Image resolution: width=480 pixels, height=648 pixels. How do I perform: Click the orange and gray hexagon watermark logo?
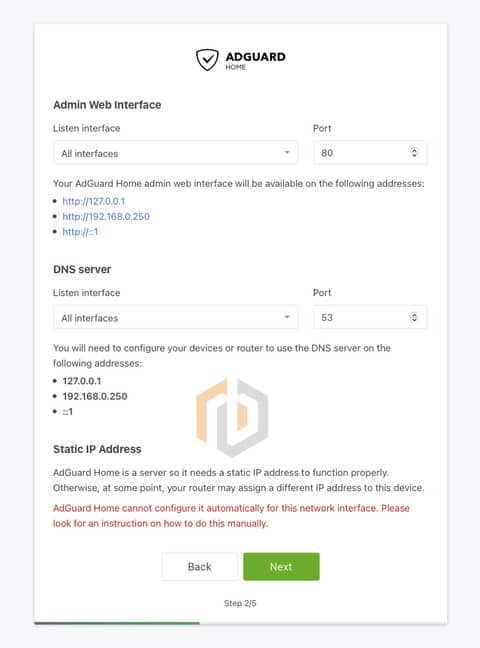pos(232,417)
